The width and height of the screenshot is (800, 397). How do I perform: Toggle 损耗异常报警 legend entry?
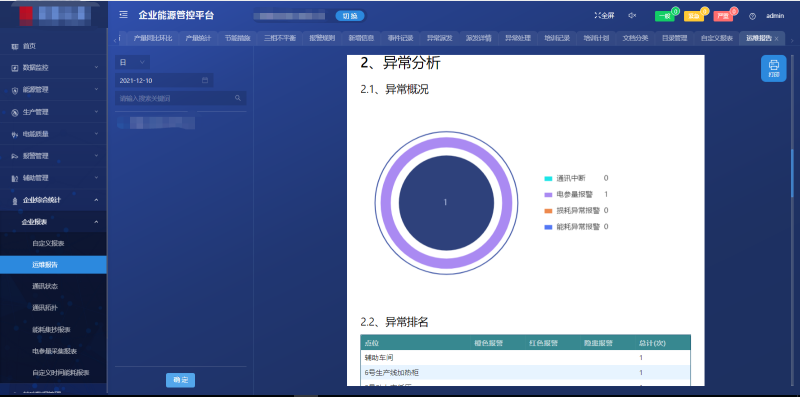tap(576, 210)
